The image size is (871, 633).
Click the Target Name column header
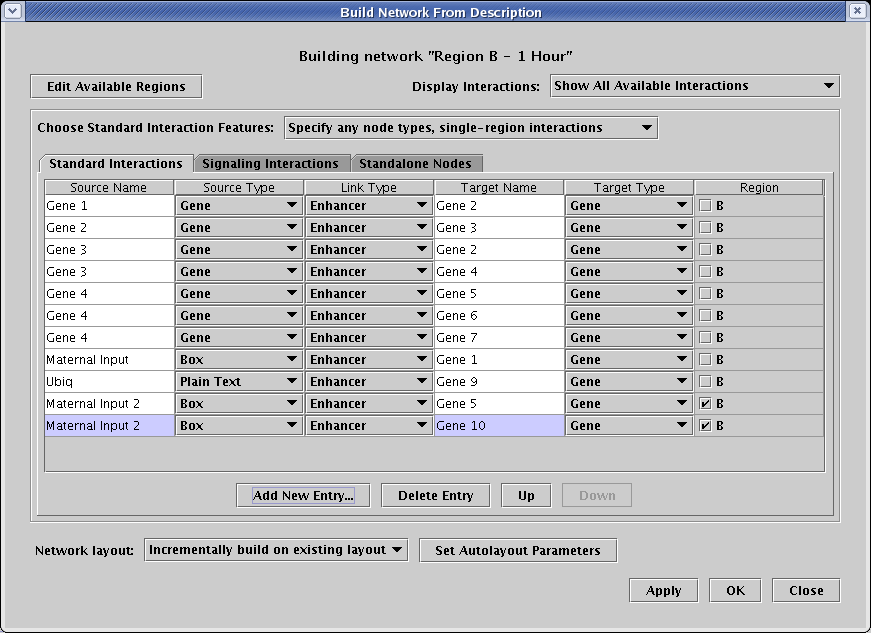click(499, 188)
